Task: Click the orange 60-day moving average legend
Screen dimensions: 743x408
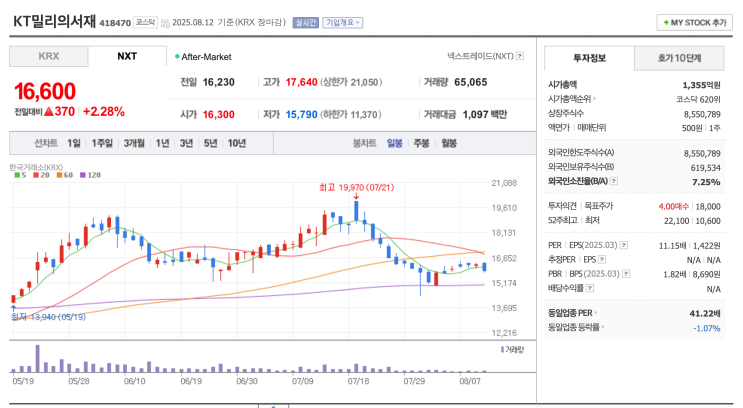Action: [x=64, y=175]
